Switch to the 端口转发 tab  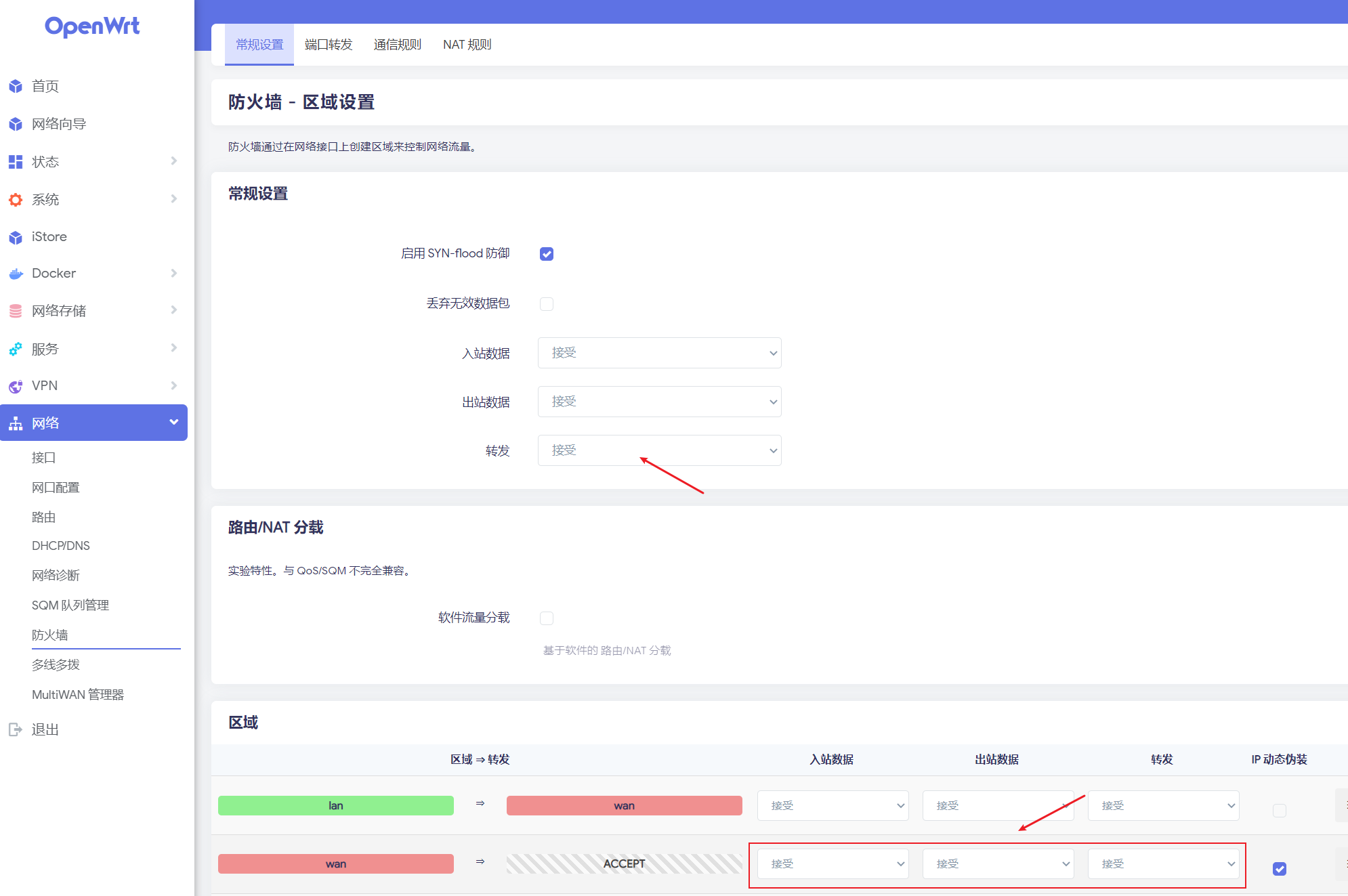point(329,45)
